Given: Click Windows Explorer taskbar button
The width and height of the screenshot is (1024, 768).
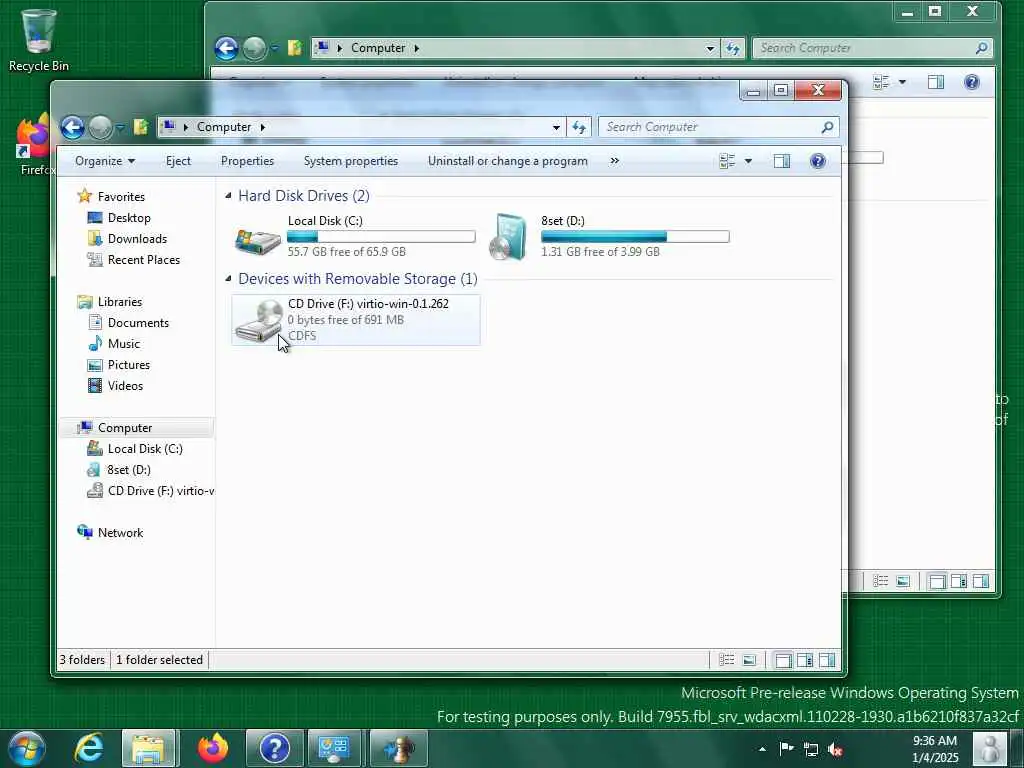Looking at the screenshot, I should (148, 748).
